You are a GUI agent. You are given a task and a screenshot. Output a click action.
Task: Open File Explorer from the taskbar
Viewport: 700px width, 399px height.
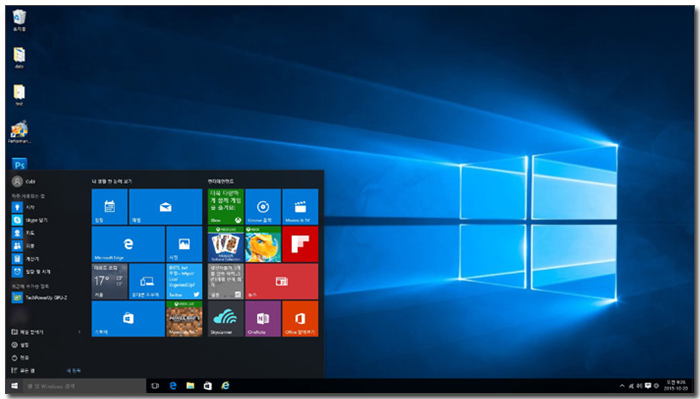tap(190, 386)
